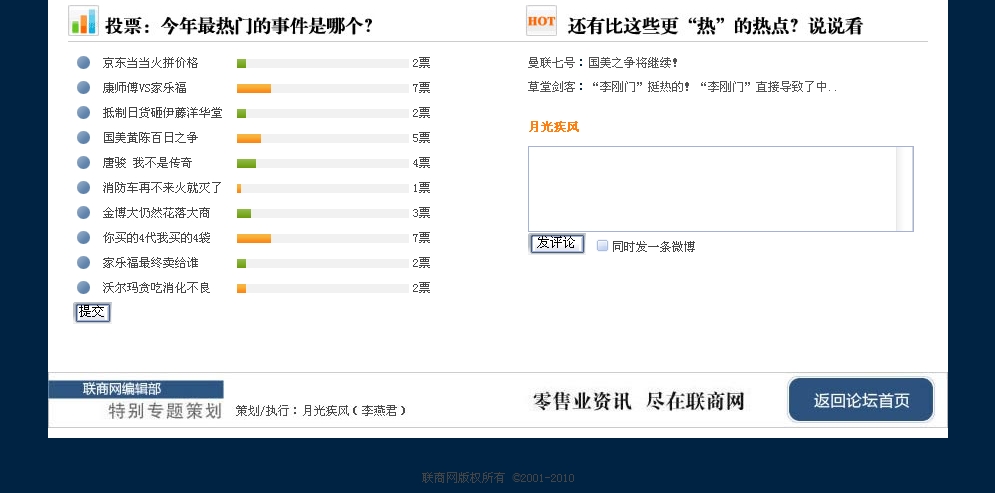Click the orange HOT badge icon
Viewport: 995px width, 493px height.
(541, 21)
